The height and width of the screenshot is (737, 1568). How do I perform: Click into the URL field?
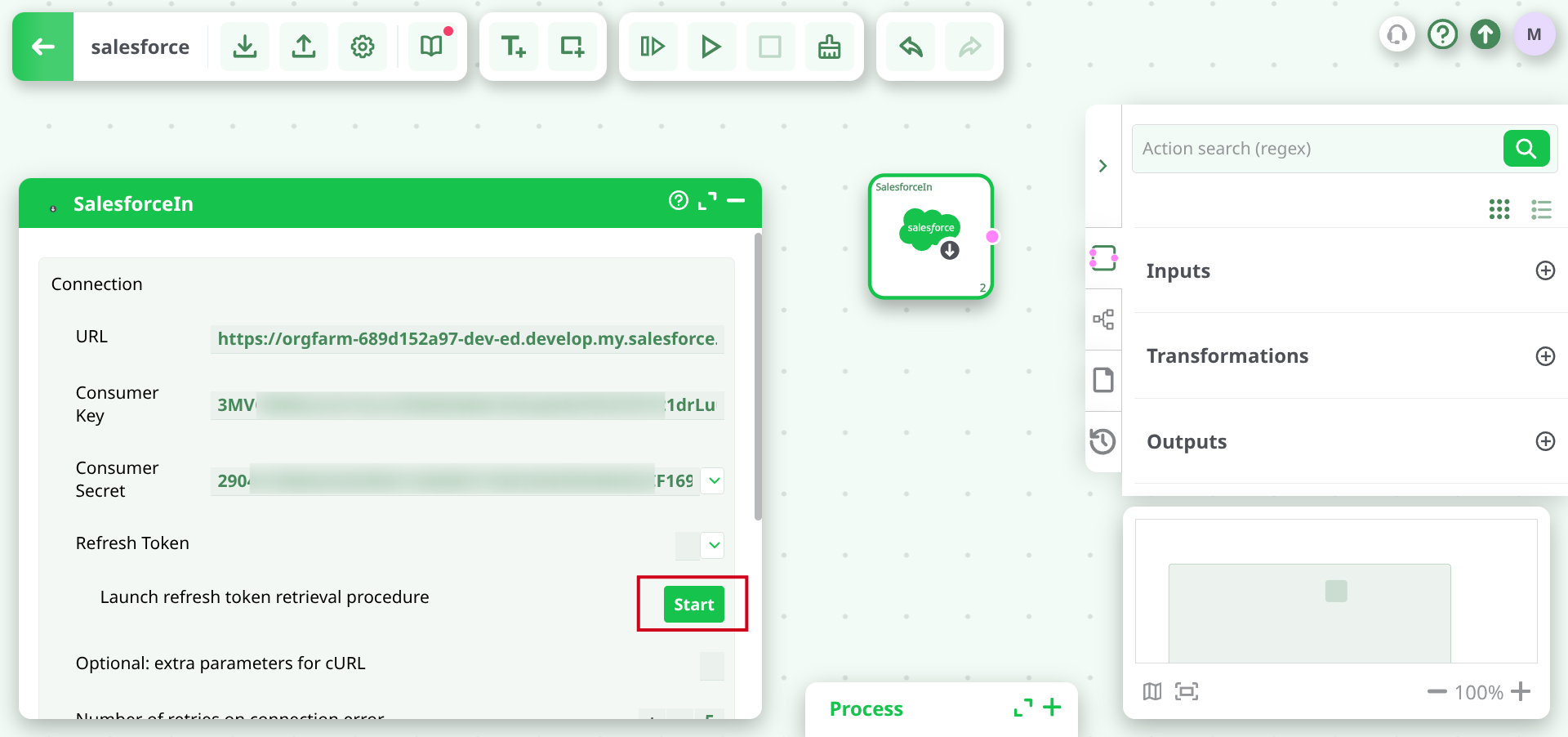[467, 339]
